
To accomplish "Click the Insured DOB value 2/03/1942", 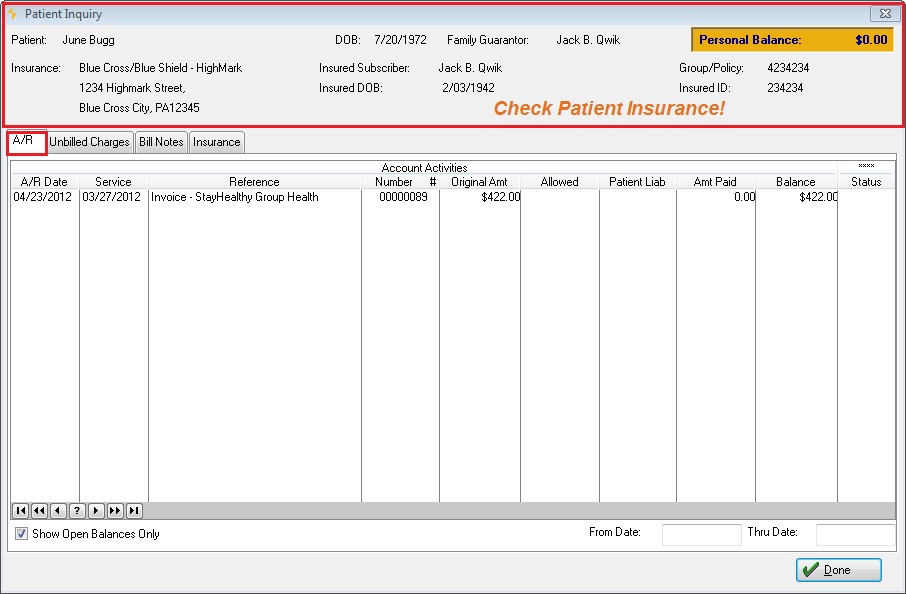I will 469,88.
